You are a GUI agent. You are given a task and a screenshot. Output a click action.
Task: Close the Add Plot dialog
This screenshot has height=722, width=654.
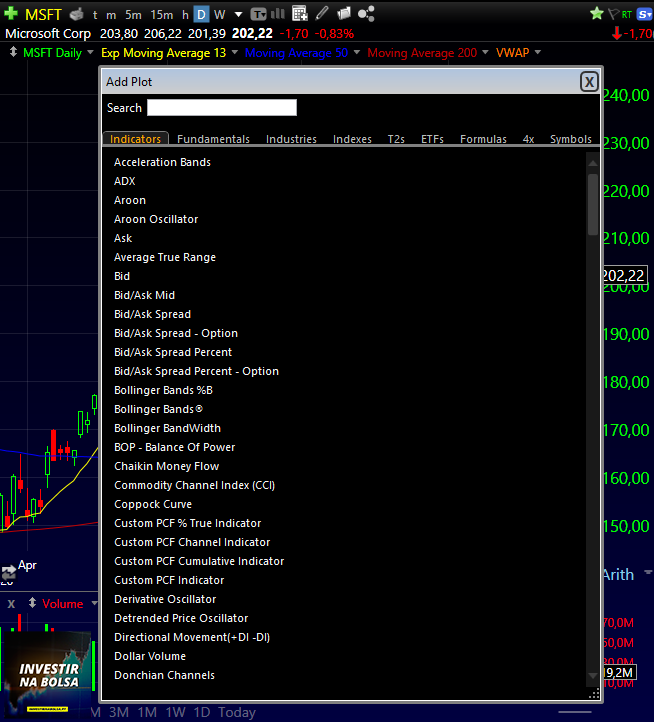tap(589, 82)
